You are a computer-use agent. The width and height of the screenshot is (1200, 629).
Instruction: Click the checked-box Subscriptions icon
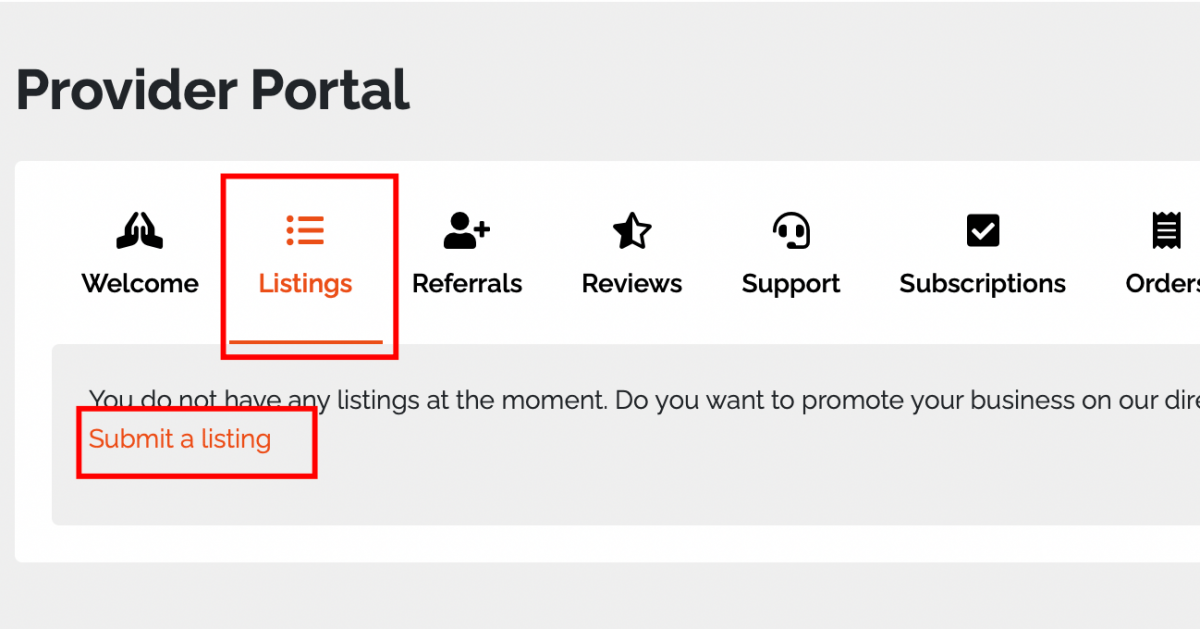tap(983, 231)
